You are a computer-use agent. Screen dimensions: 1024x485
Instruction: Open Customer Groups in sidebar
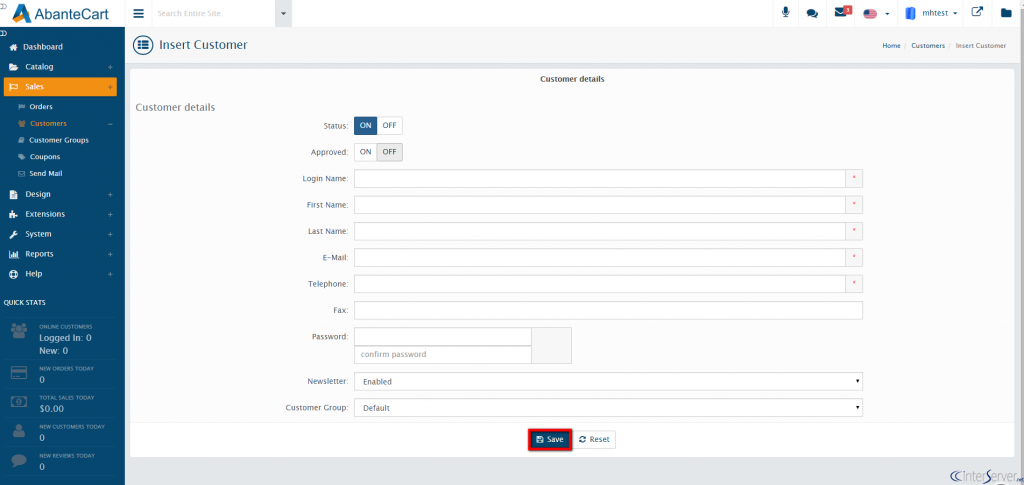click(59, 140)
